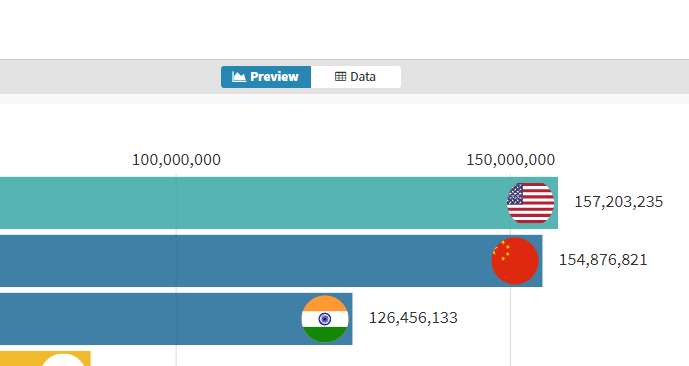Click the 100,000,000 axis label
This screenshot has height=366, width=689.
(176, 160)
